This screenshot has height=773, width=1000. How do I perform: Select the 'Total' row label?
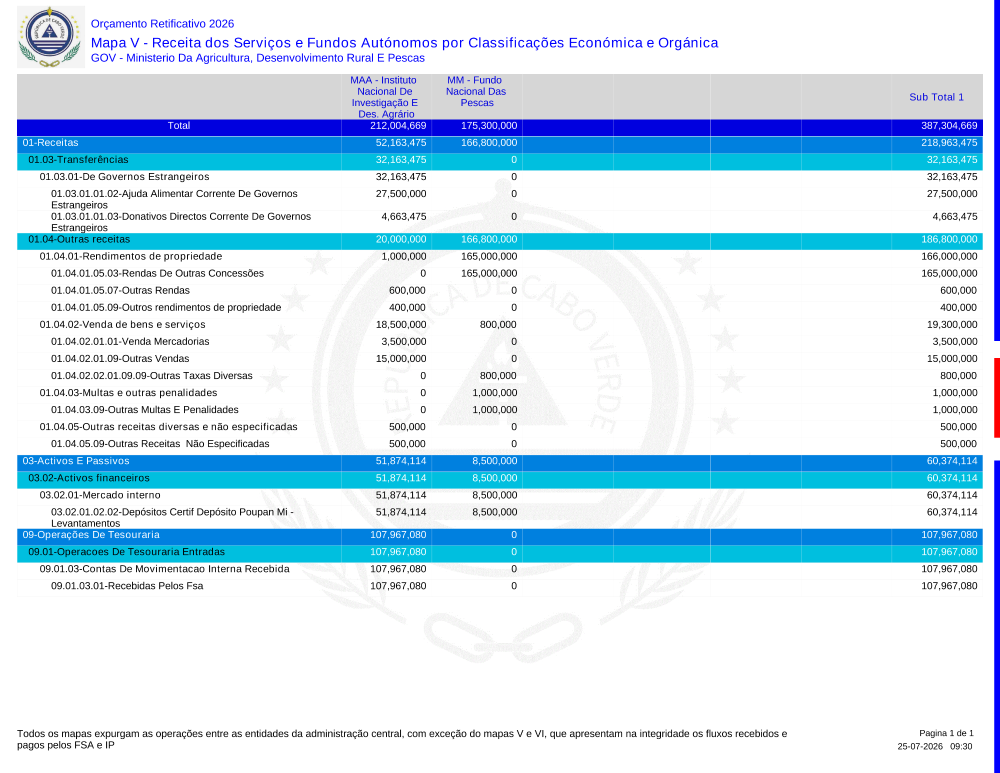[179, 126]
